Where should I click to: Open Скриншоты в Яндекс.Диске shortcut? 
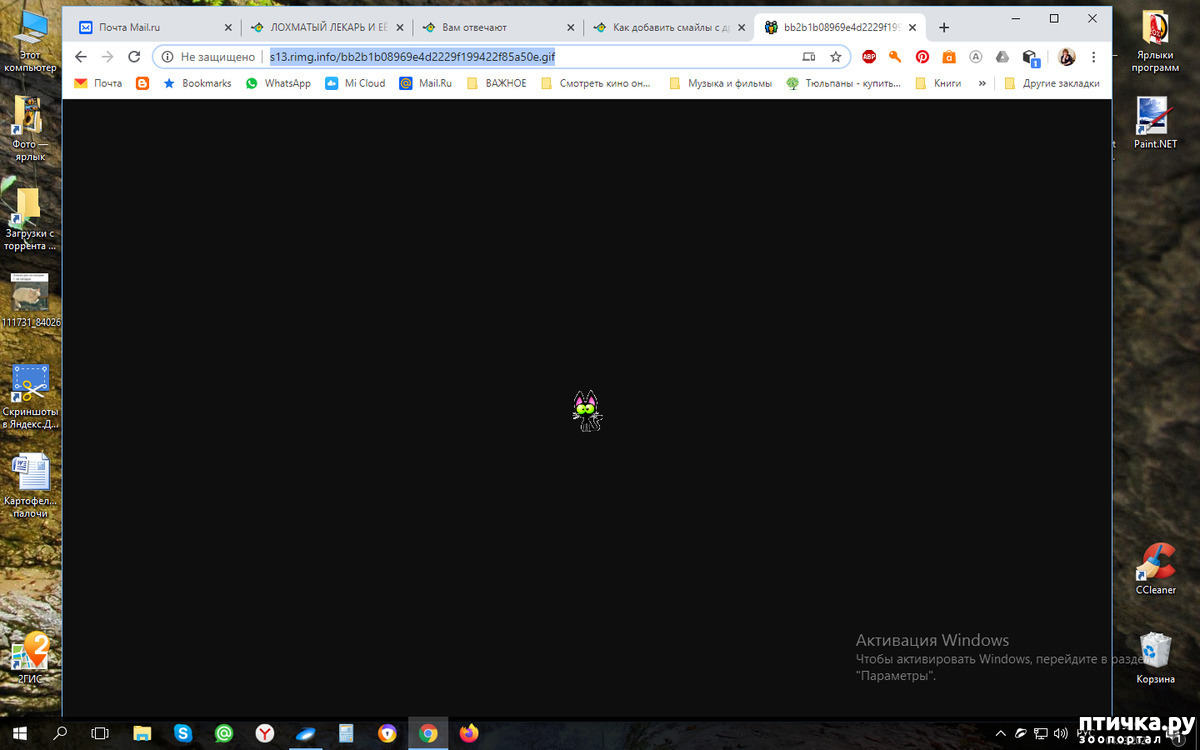tap(30, 397)
